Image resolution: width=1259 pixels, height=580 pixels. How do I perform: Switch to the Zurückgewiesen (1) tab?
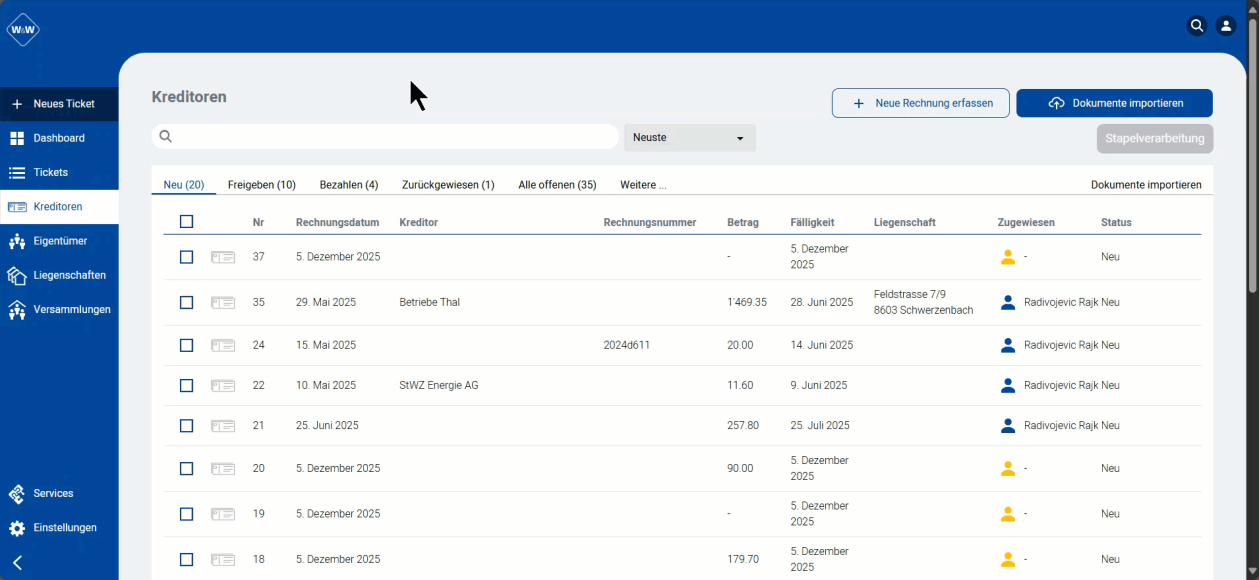coord(448,185)
